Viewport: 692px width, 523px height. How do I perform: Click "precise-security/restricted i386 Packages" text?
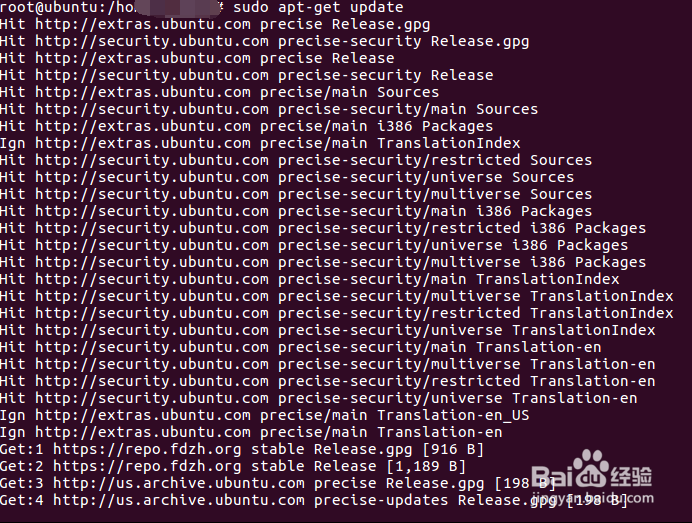pos(462,228)
